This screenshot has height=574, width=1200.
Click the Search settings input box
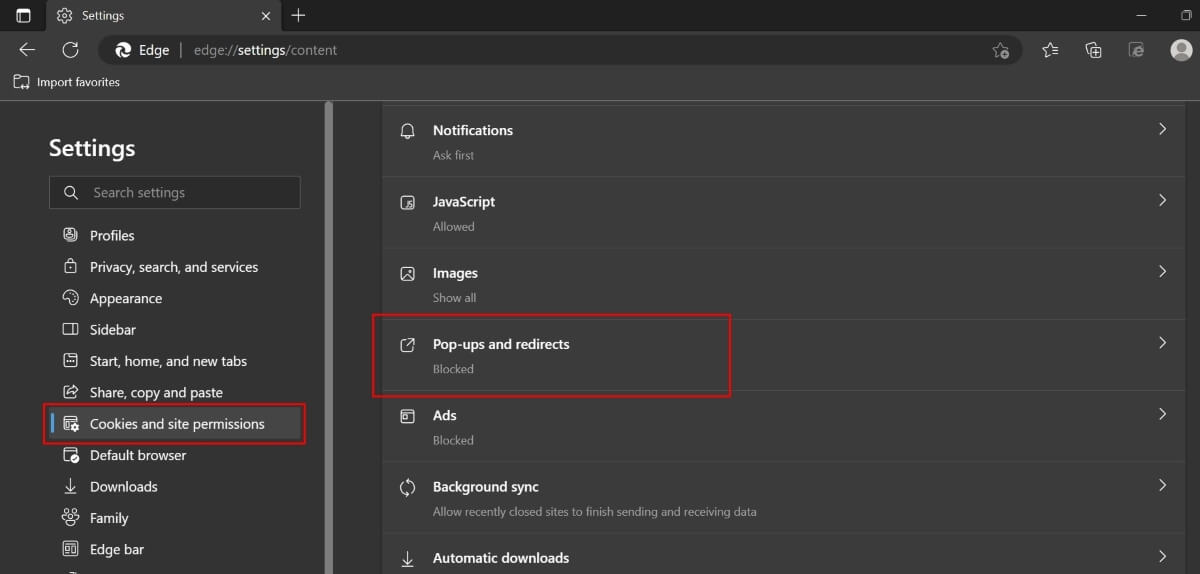point(174,192)
